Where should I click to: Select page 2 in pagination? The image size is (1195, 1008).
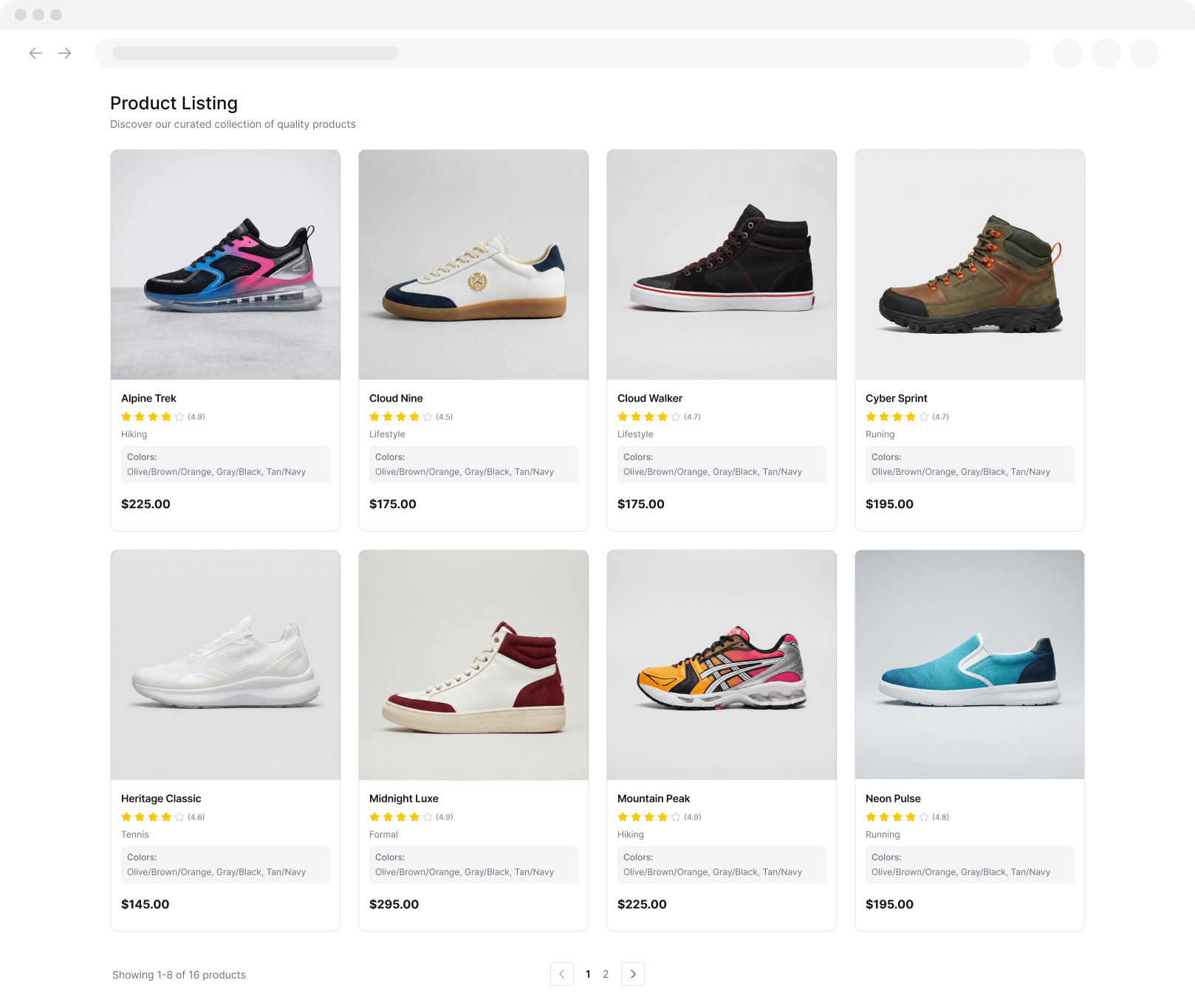[x=606, y=974]
